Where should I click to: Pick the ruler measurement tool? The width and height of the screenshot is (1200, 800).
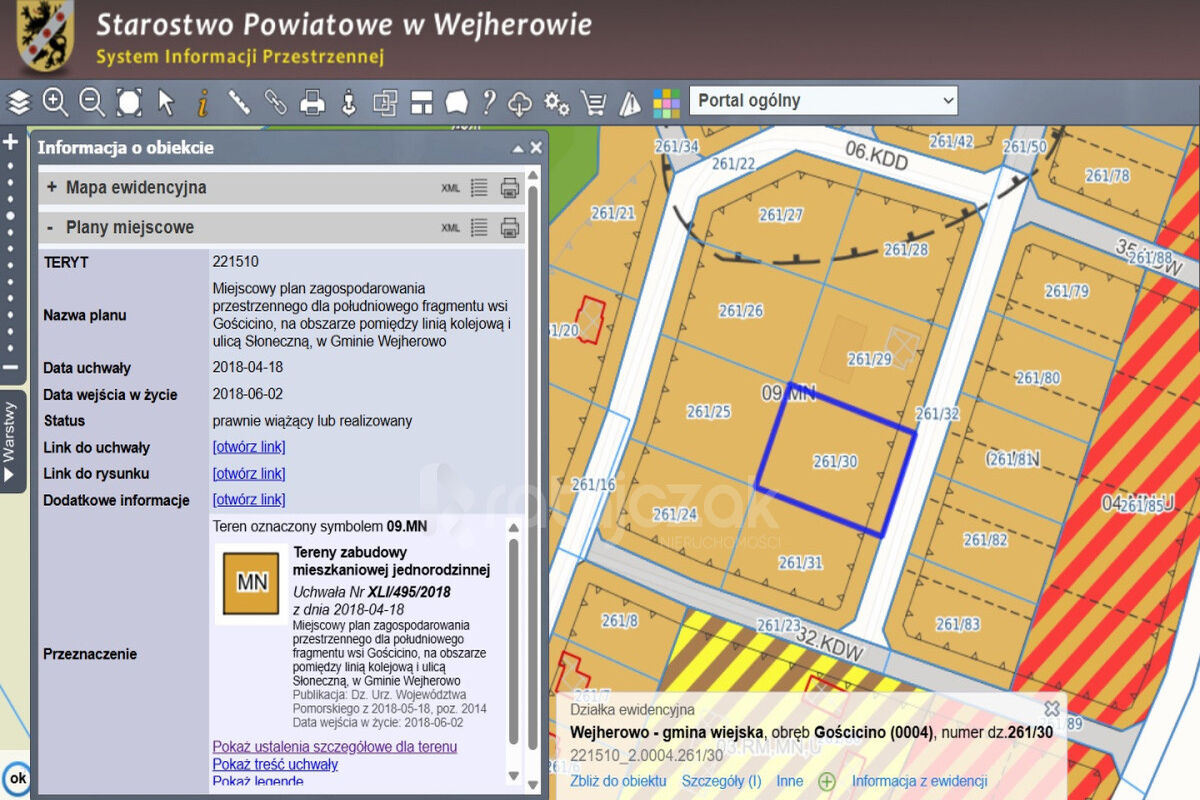point(239,102)
